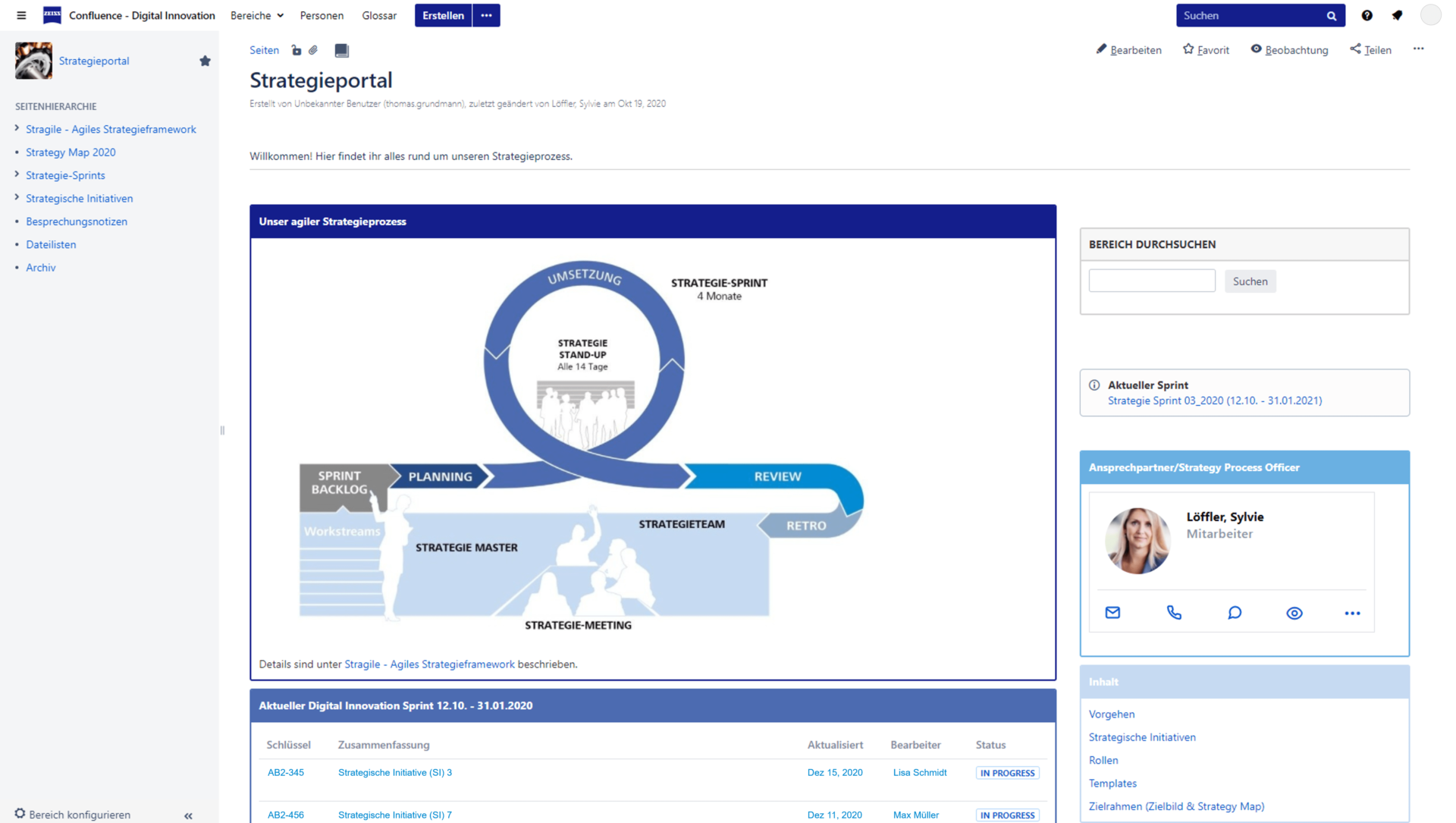Open the Strategie Sprint 03_2020 link
This screenshot has width=1456, height=823.
(1214, 401)
